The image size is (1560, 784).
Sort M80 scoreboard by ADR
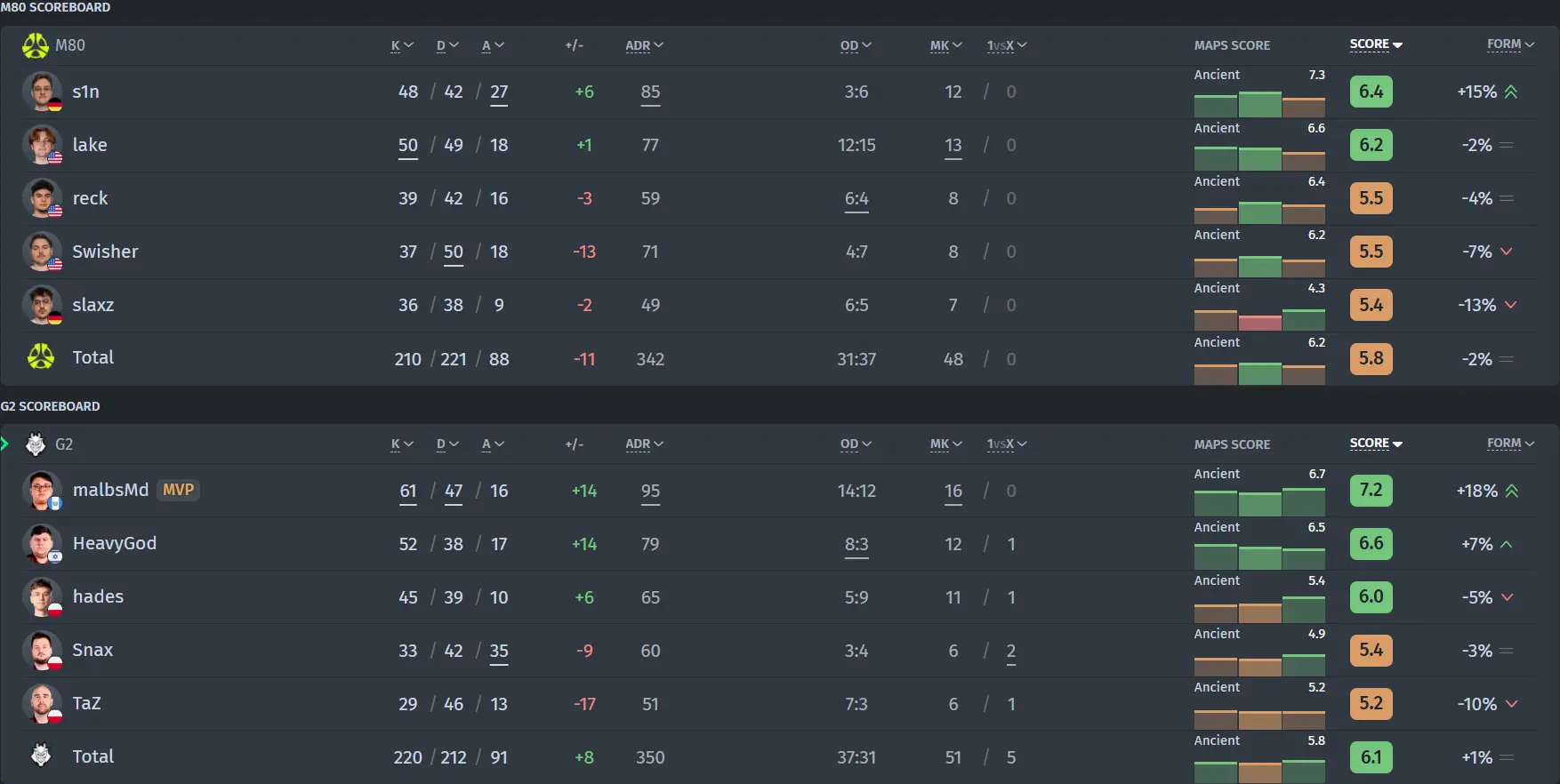(644, 45)
